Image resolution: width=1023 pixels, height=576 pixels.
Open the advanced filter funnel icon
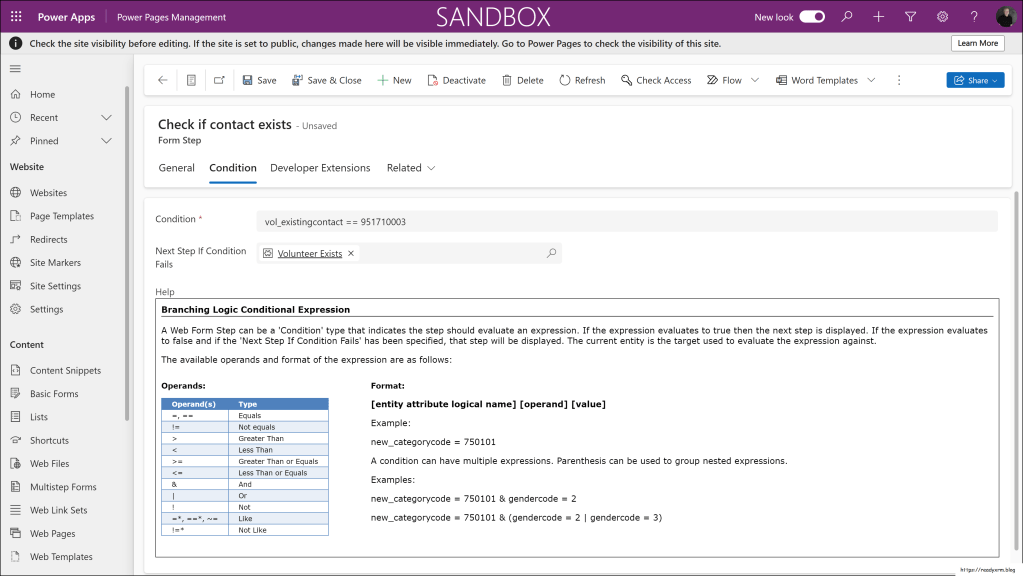(x=910, y=17)
